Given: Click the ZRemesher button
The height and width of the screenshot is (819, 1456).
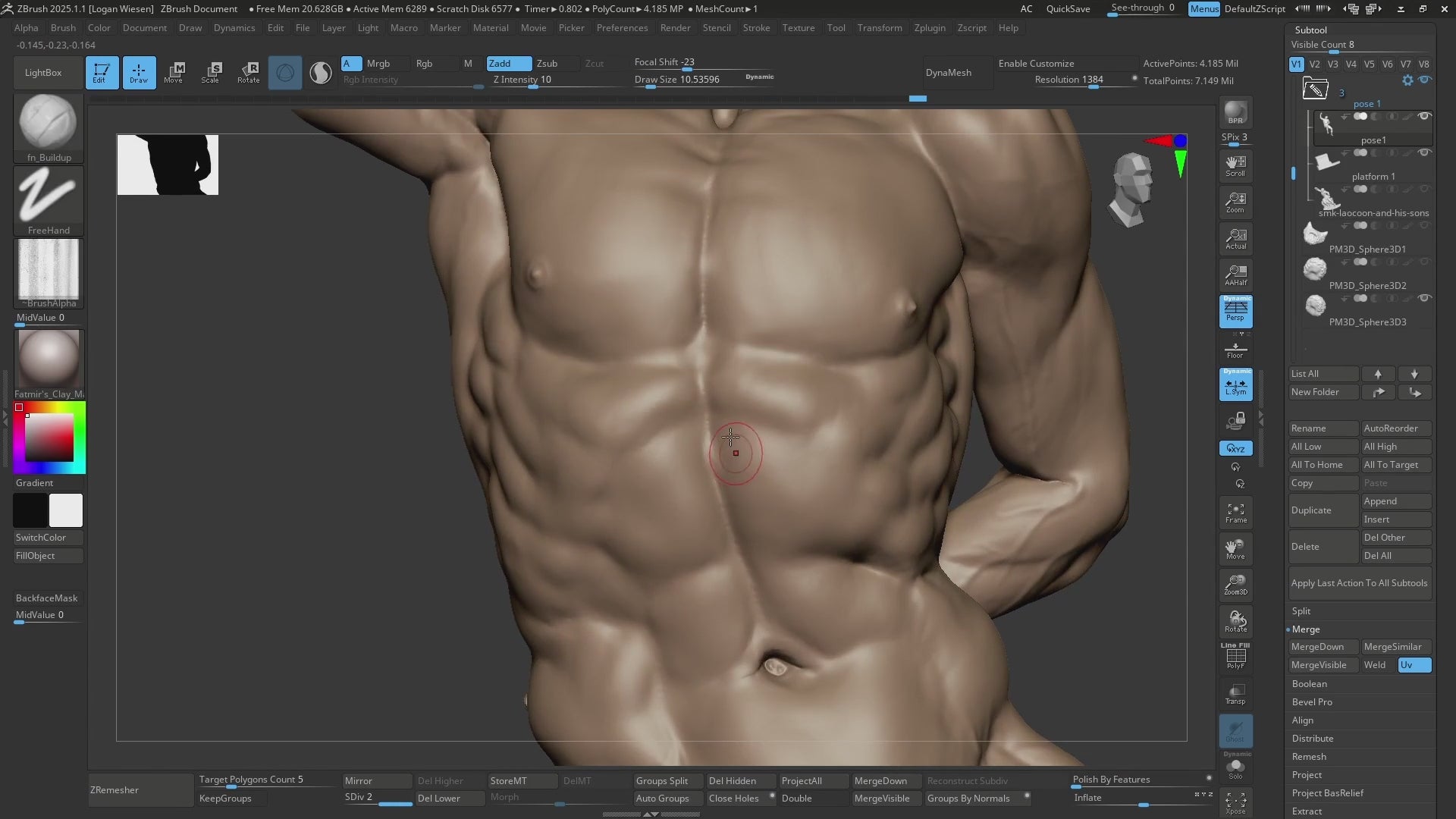Looking at the screenshot, I should pos(140,789).
